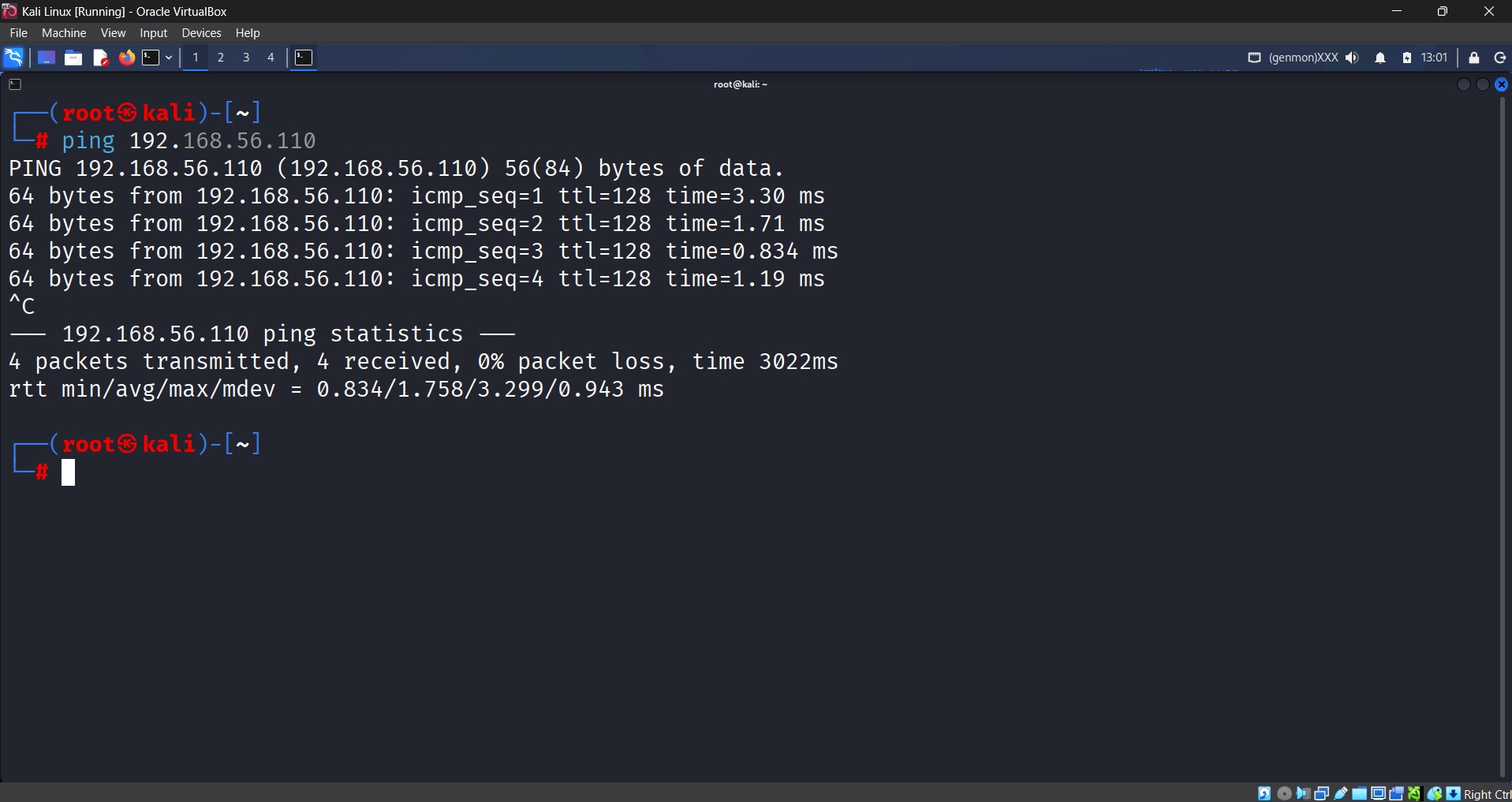
Task: Launch Firefox from the panel
Action: (126, 58)
